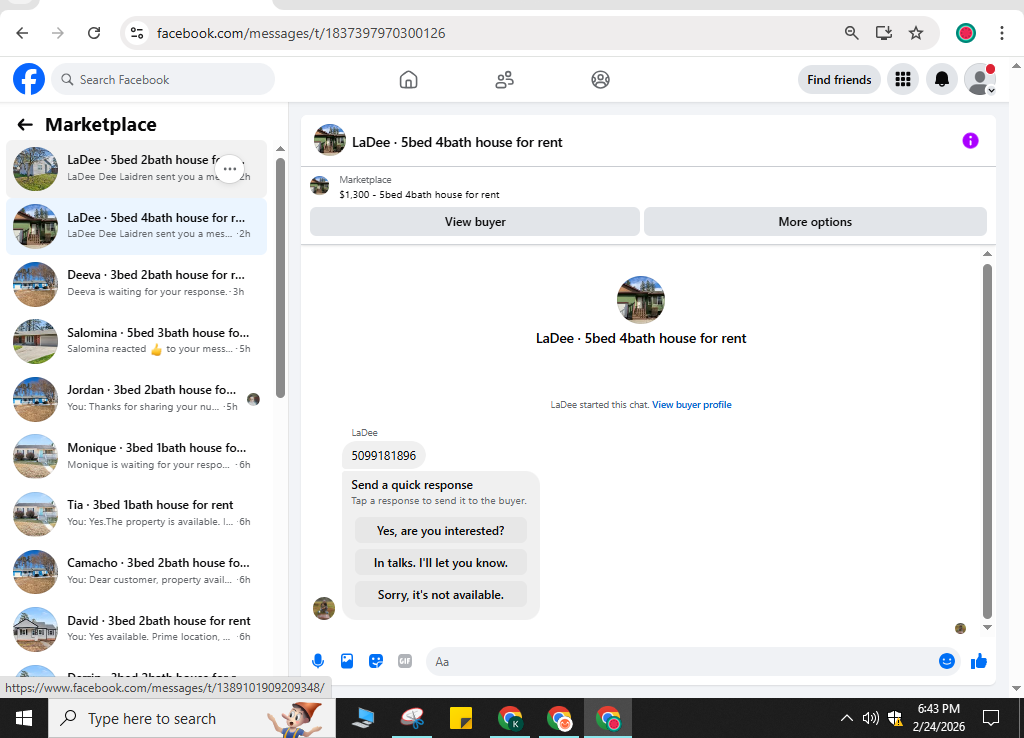The height and width of the screenshot is (738, 1024).
Task: Open the emoji picker in message box
Action: coord(946,661)
